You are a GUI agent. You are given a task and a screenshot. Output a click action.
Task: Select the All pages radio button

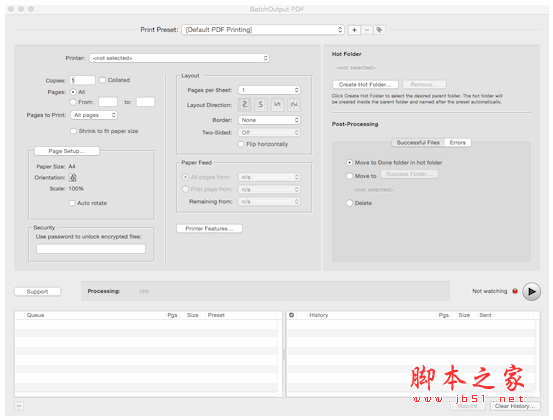pyautogui.click(x=73, y=92)
